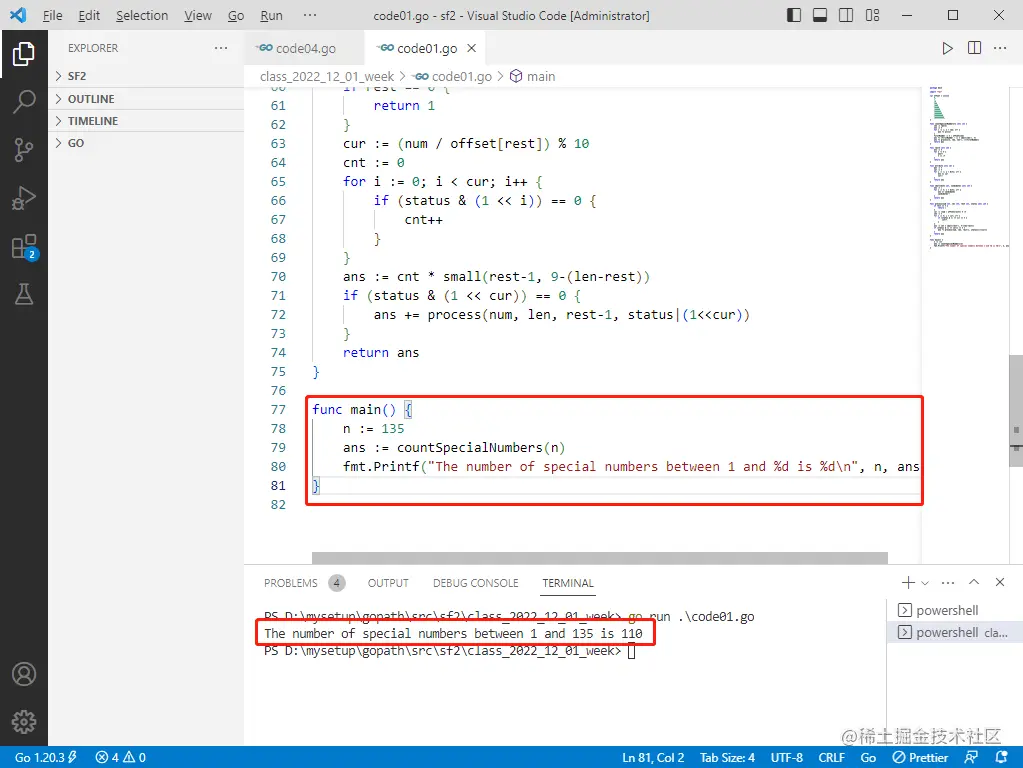
Task: Switch to DEBUG CONSOLE tab
Action: (476, 583)
